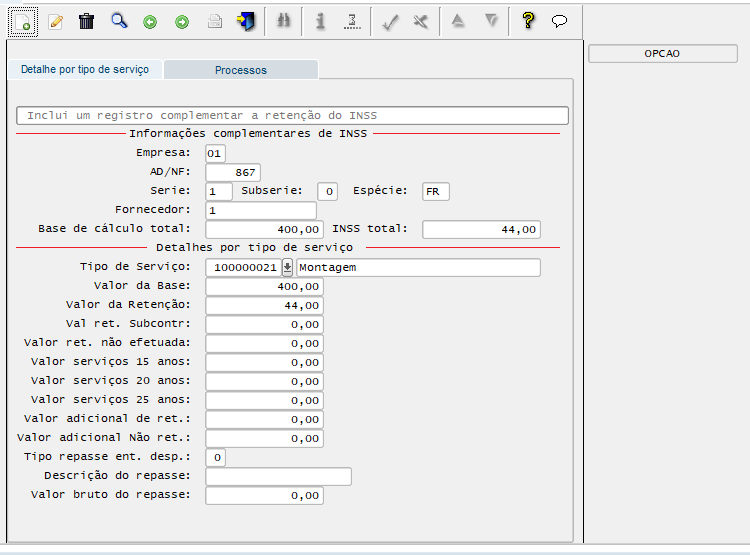Click the Valor serviços 20 anos field
750x555 pixels.
(265, 381)
